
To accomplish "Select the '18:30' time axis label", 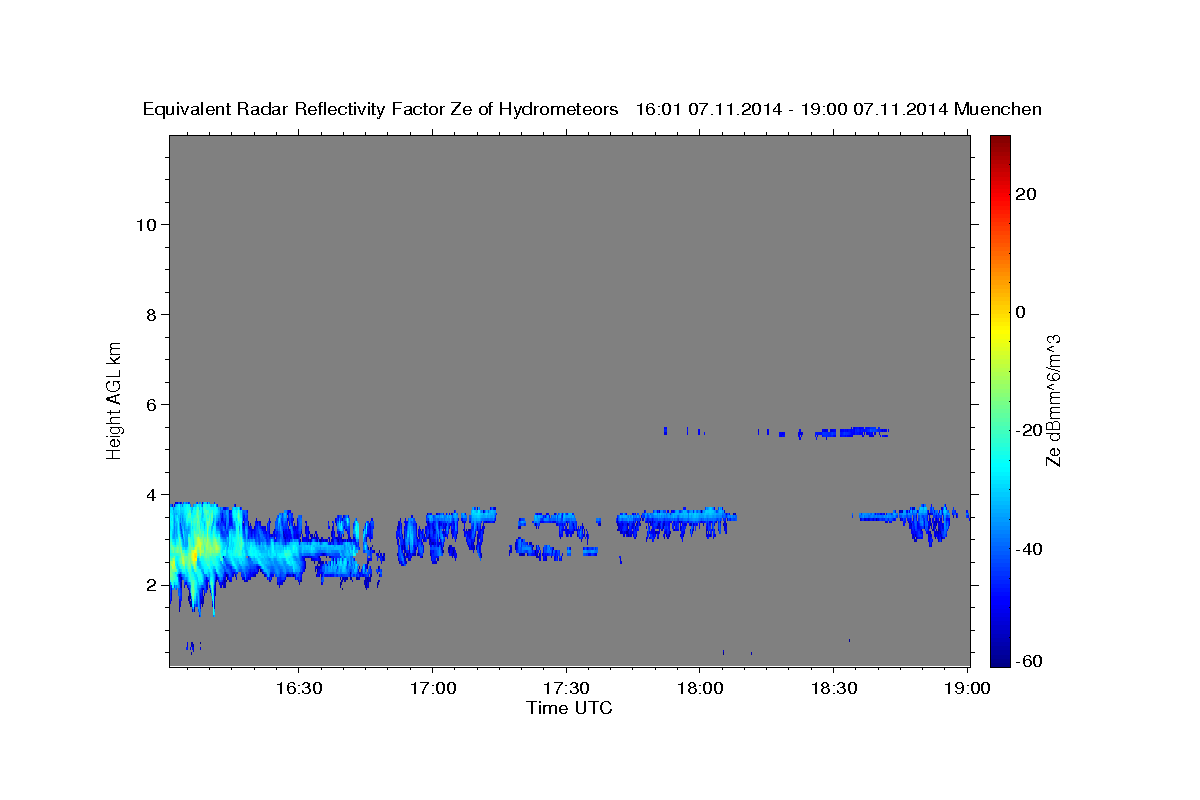I will [x=835, y=688].
